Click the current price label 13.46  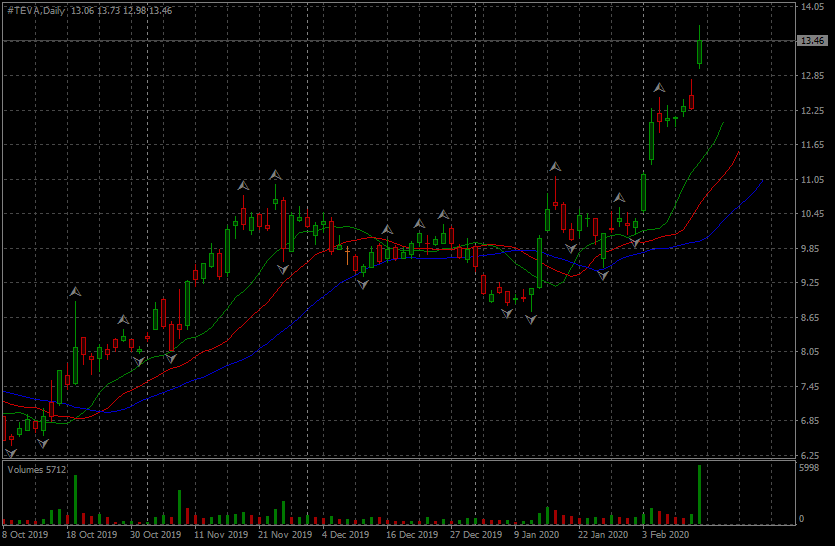[x=811, y=41]
